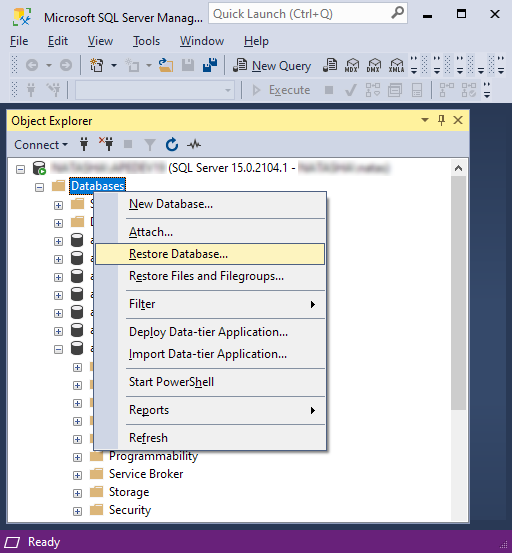The height and width of the screenshot is (553, 512).
Task: Click the Execute button
Action: 281,90
